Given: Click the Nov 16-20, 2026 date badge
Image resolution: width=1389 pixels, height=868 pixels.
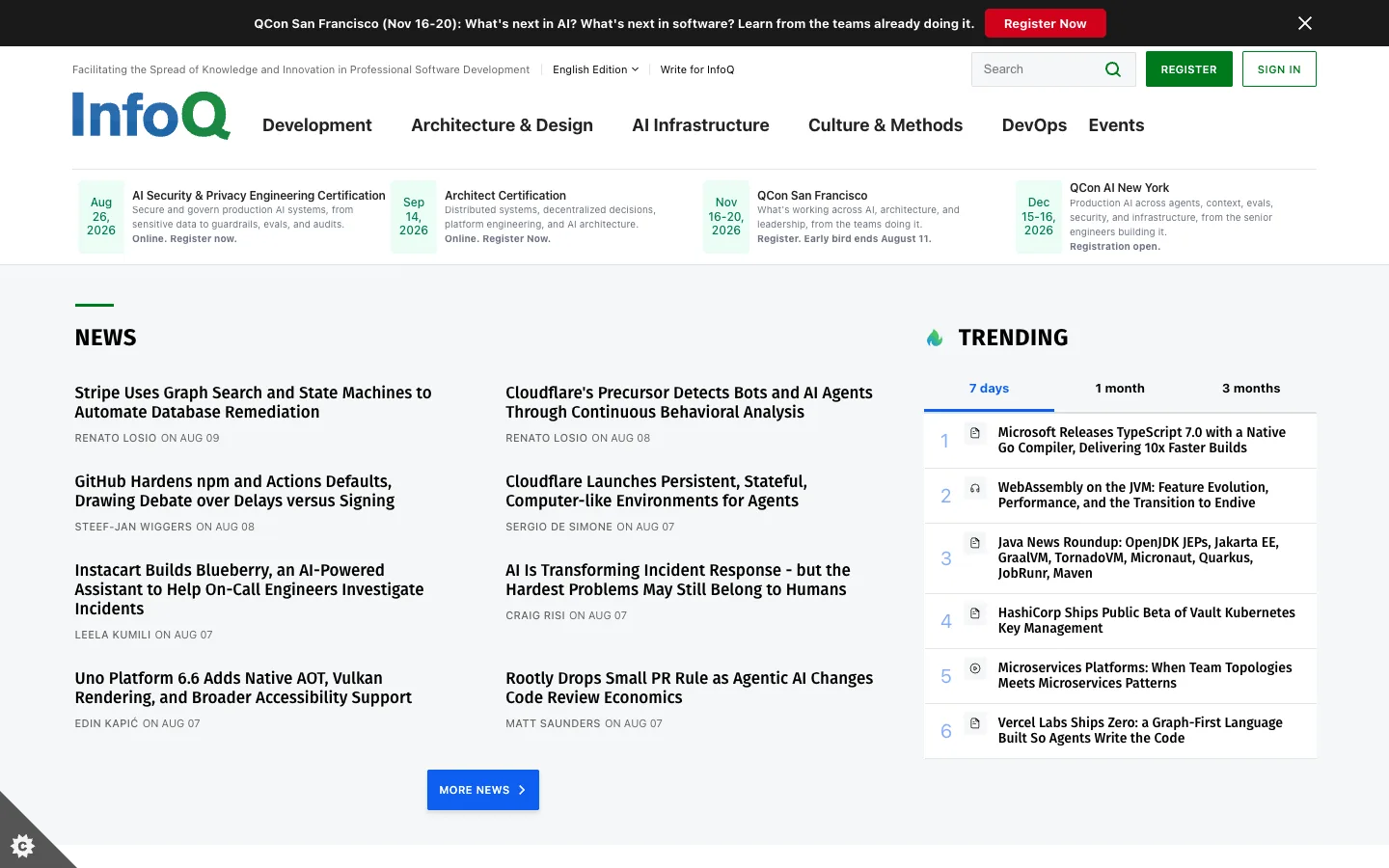Looking at the screenshot, I should (x=726, y=217).
